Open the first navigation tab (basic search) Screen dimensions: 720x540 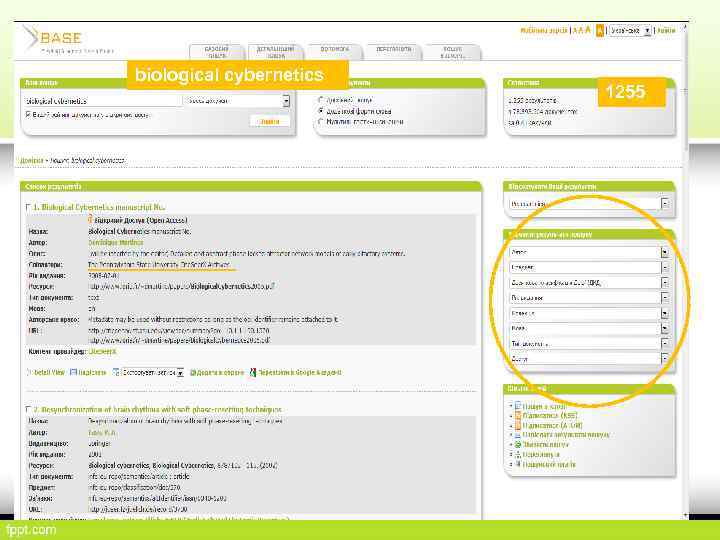pyautogui.click(x=217, y=52)
